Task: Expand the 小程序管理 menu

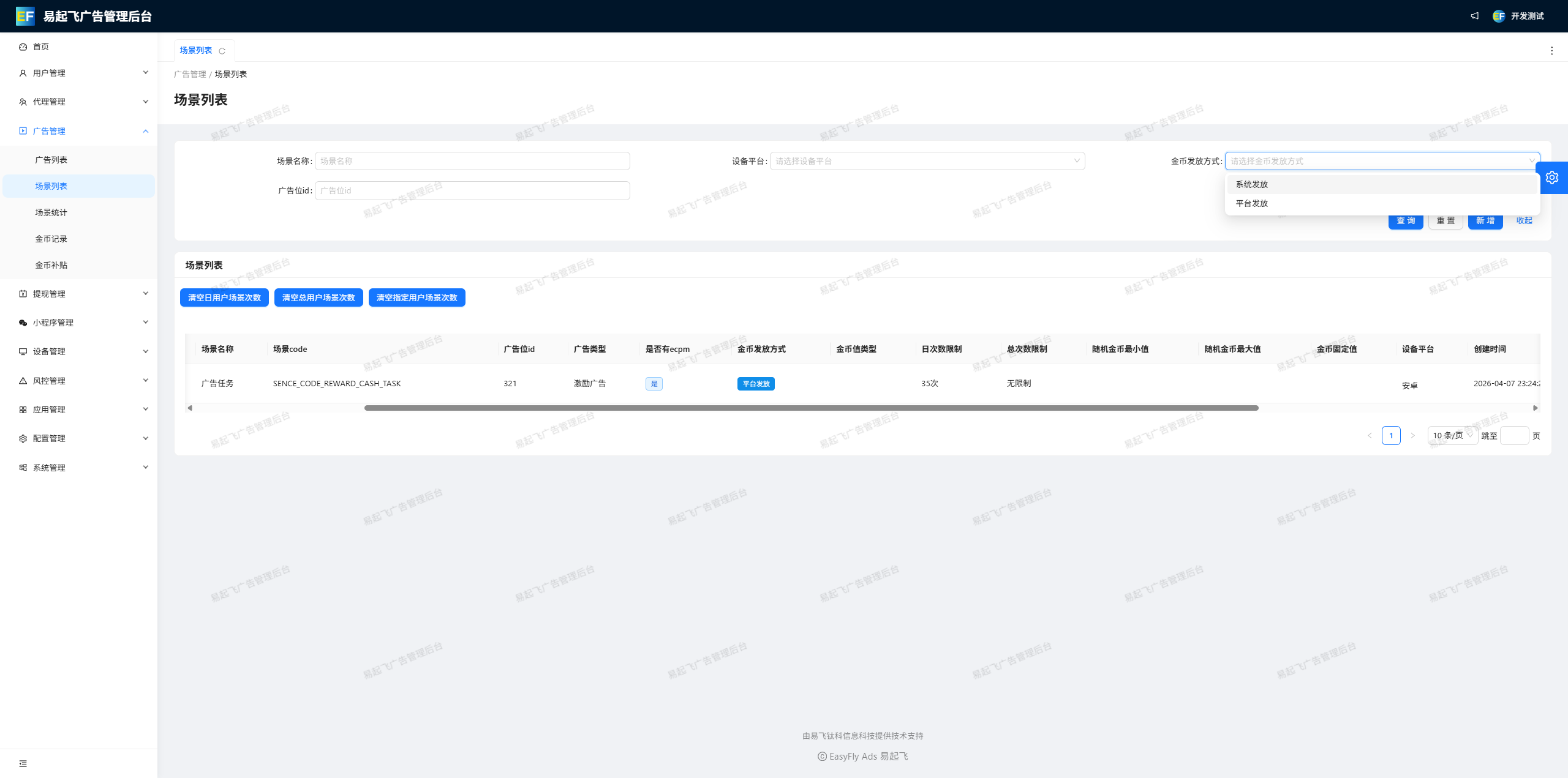Action: click(78, 323)
